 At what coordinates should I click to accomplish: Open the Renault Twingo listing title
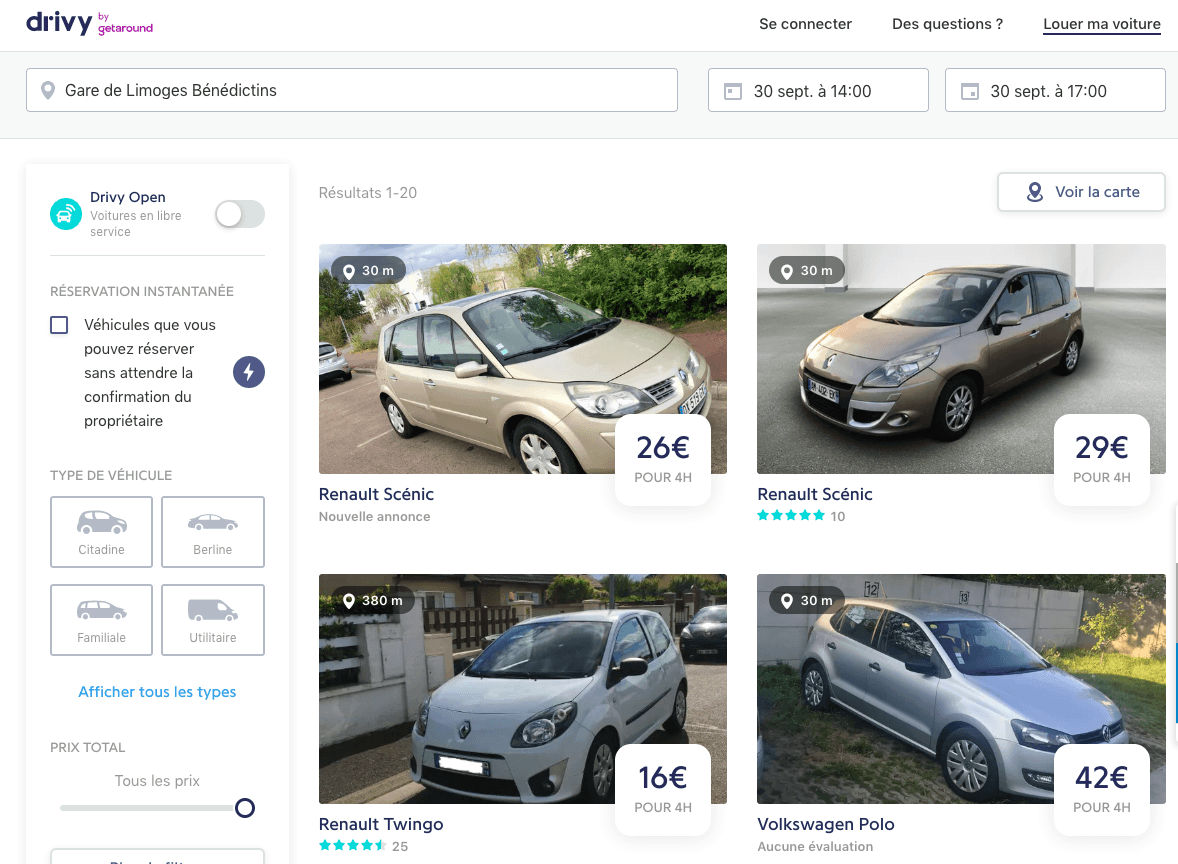click(381, 824)
